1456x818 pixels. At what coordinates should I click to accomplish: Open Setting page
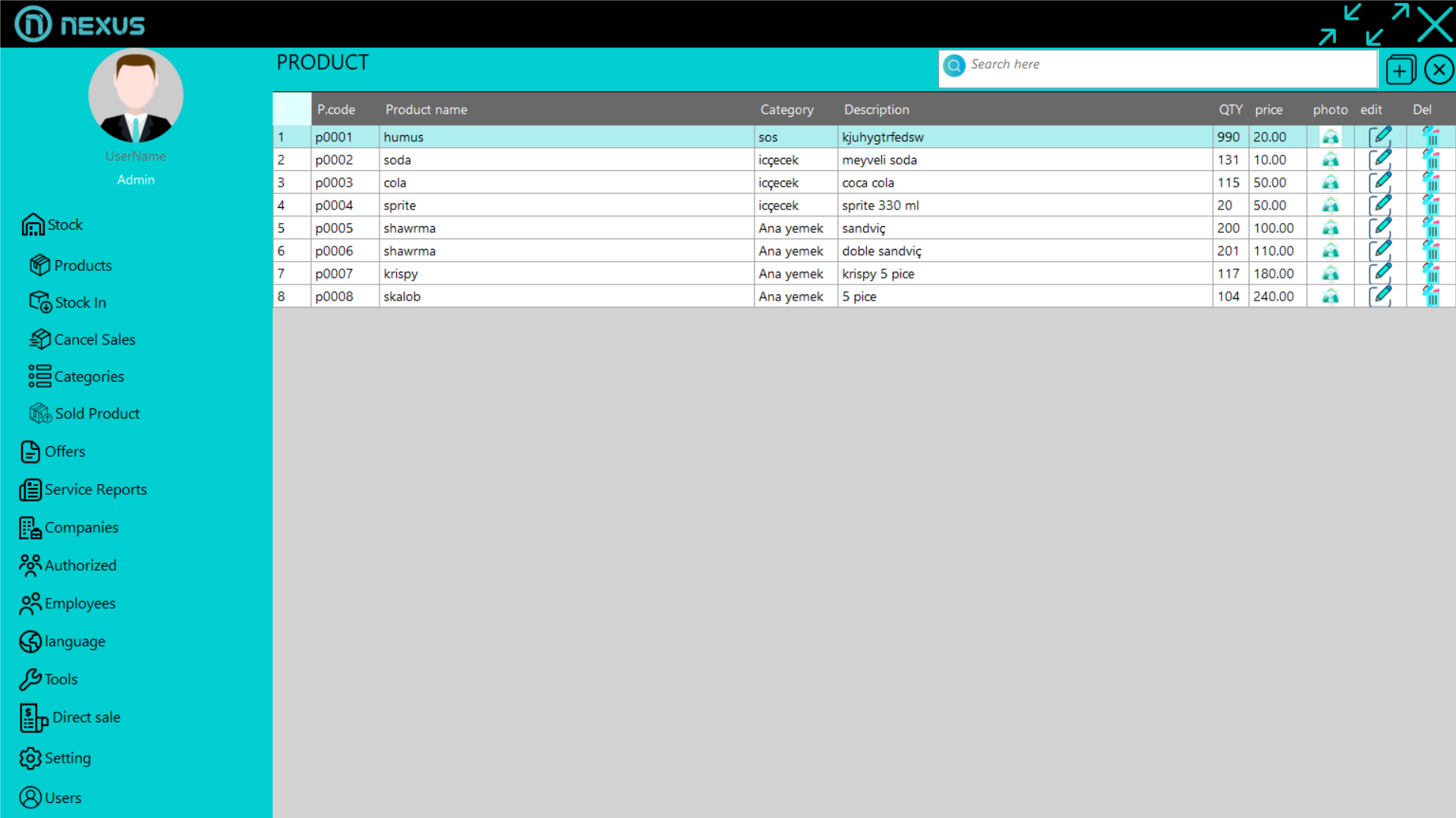(x=55, y=758)
